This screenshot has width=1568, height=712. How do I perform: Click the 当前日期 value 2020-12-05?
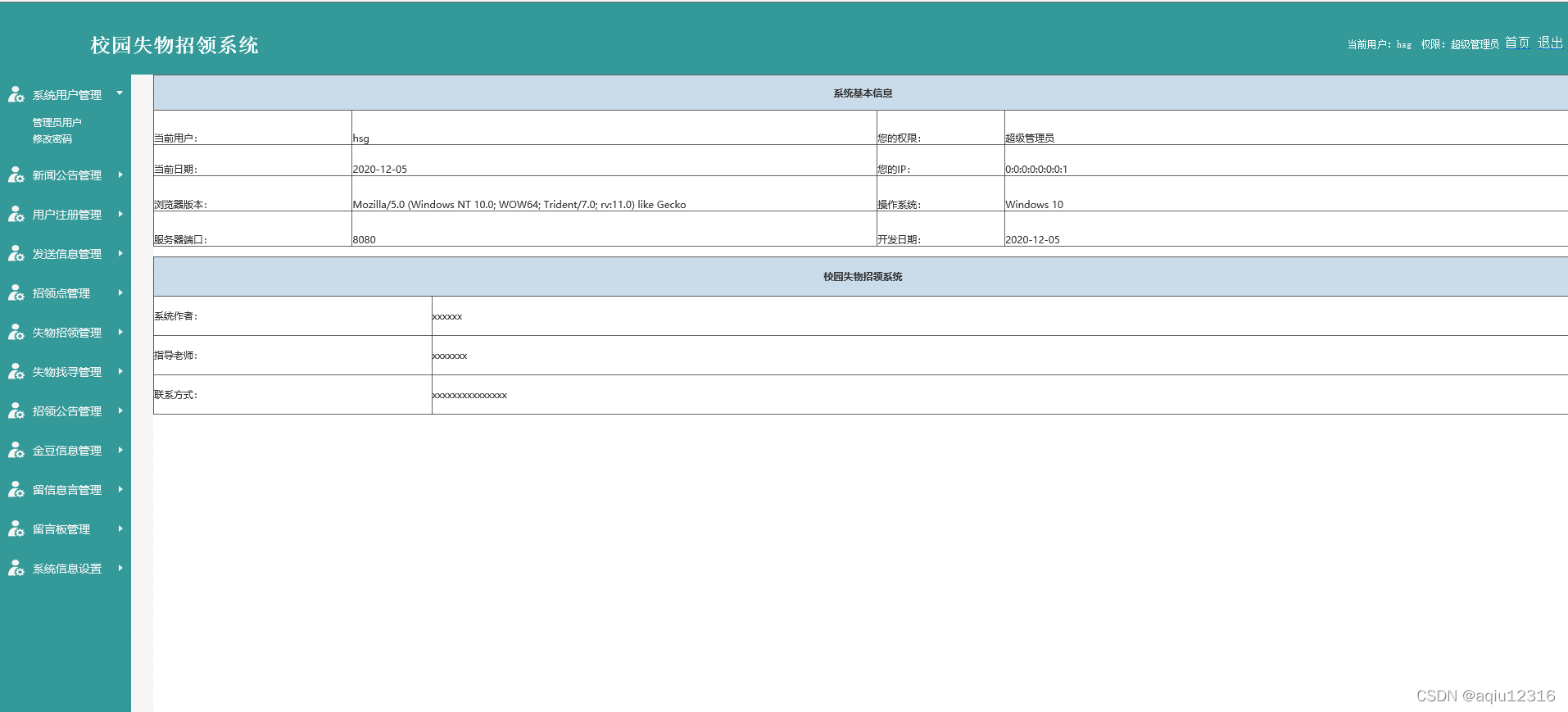380,170
